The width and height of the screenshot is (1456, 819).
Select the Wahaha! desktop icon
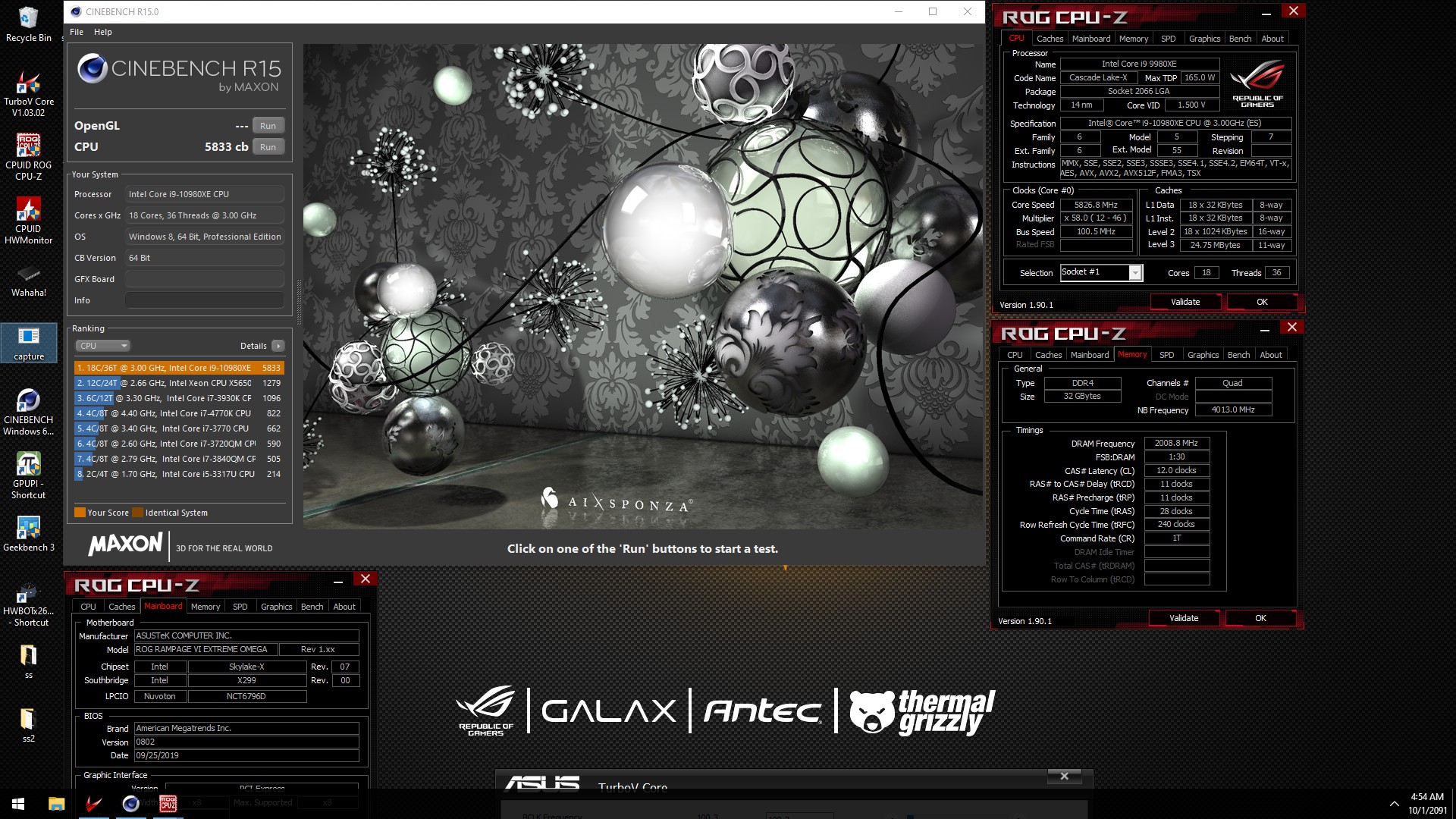point(28,281)
